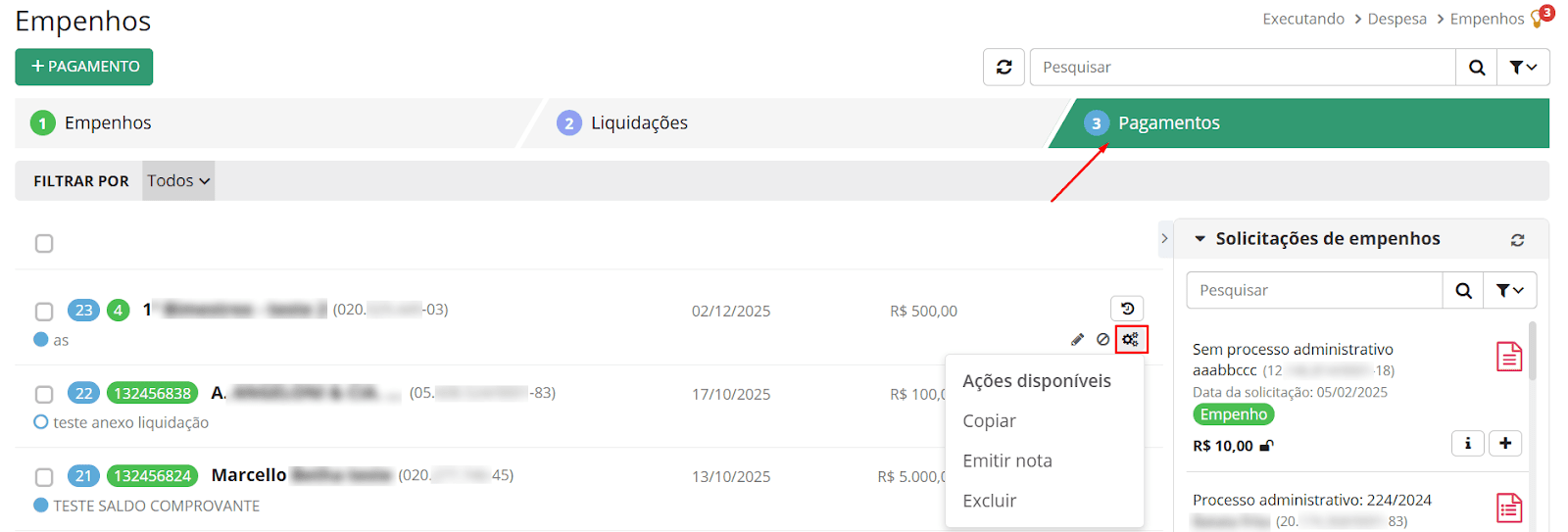The image size is (1568, 532).
Task: Open the Todos filter dropdown
Action: [x=178, y=181]
